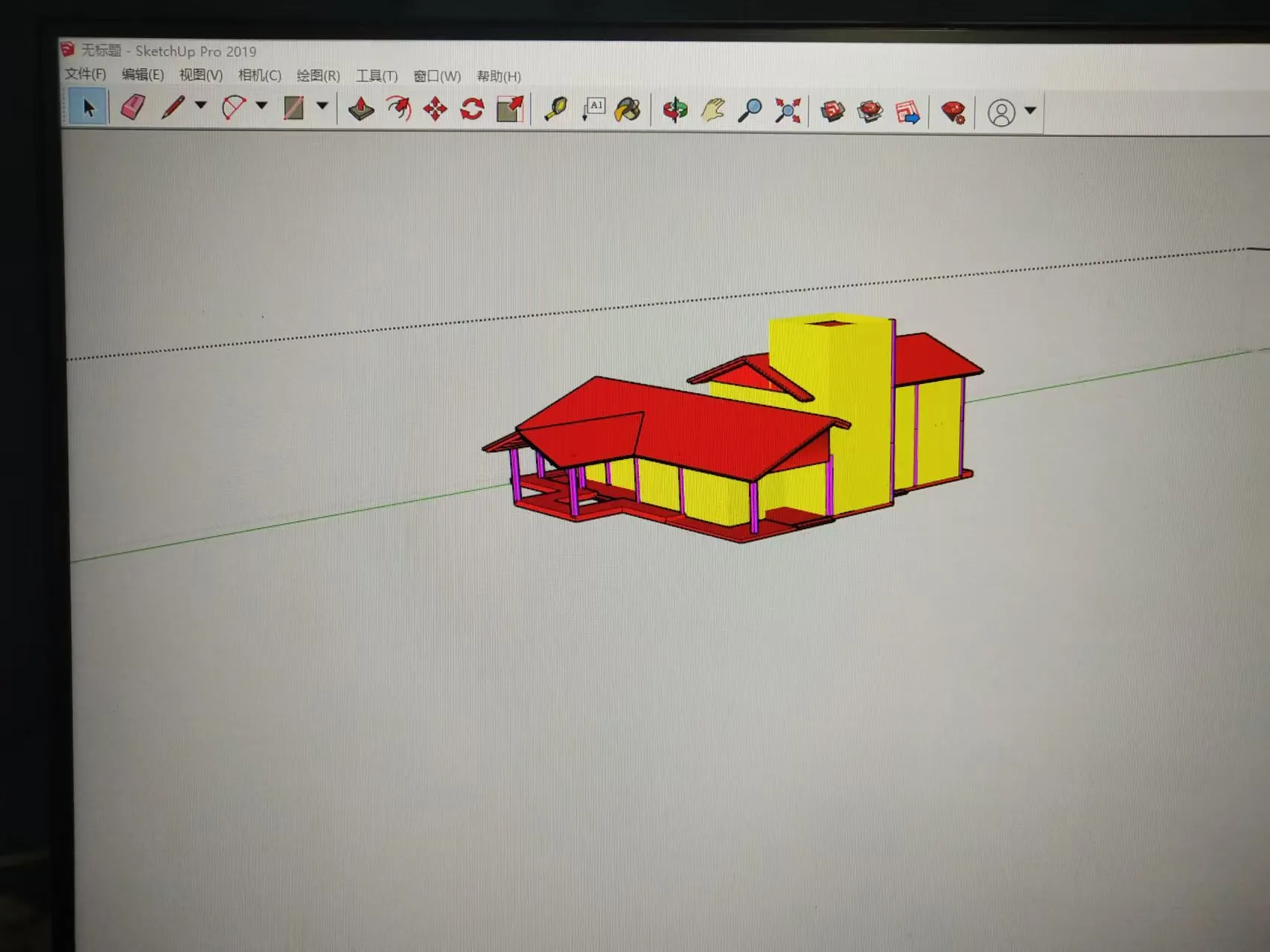The width and height of the screenshot is (1270, 952).
Task: Activate the Rotate tool
Action: (471, 110)
